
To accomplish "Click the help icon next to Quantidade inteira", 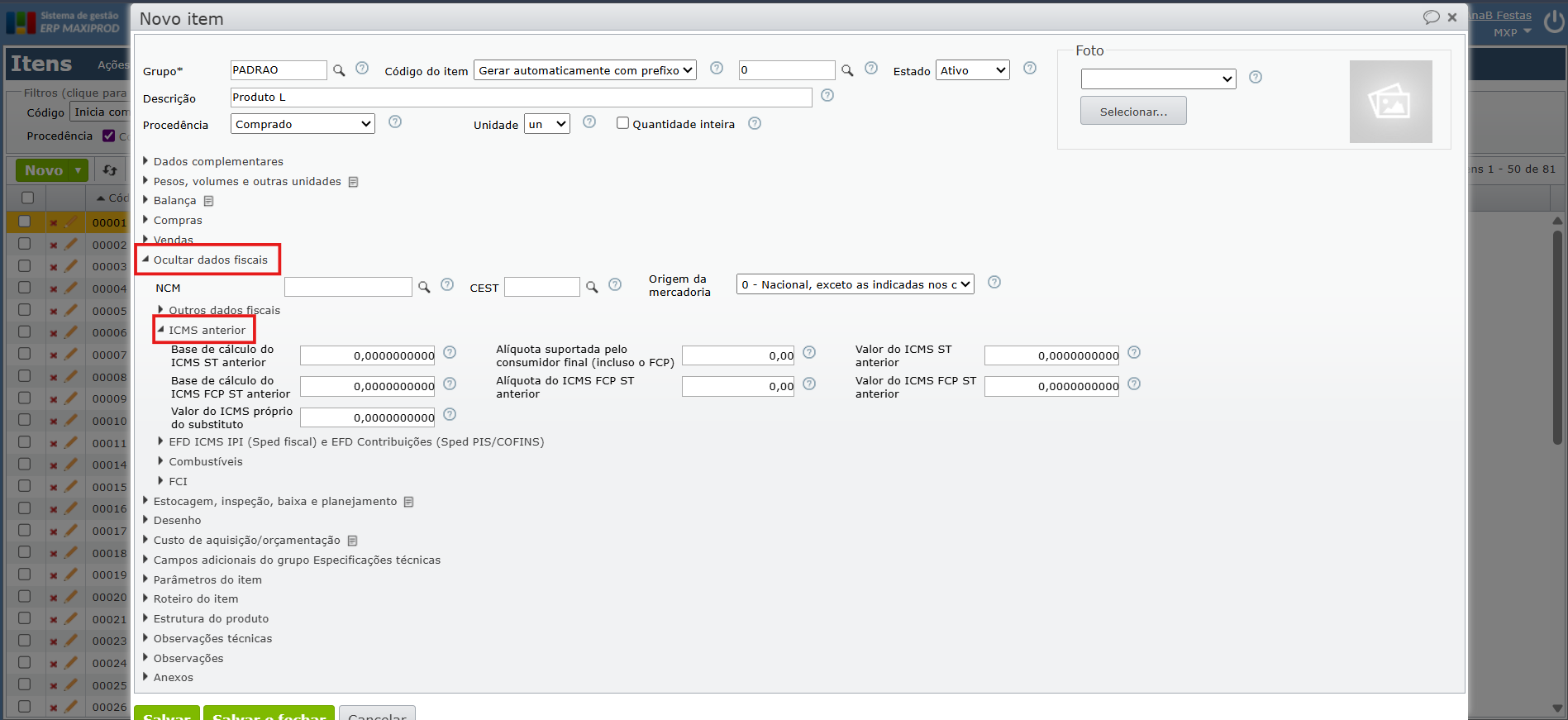I will pyautogui.click(x=755, y=123).
